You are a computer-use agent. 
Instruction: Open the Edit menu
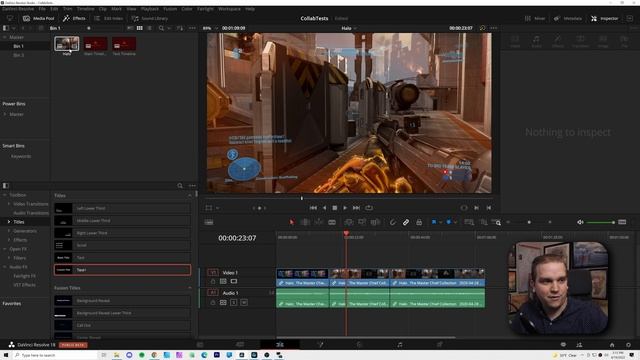coord(54,9)
